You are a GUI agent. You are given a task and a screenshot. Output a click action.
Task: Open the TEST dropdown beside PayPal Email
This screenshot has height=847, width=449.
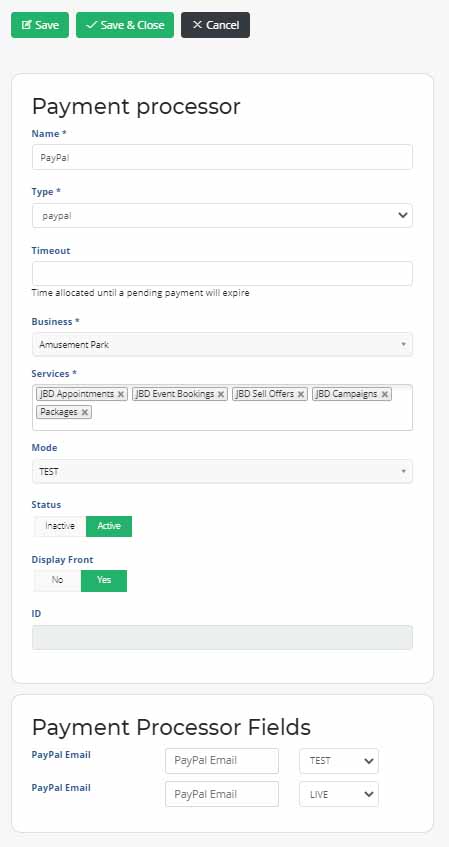tap(339, 761)
